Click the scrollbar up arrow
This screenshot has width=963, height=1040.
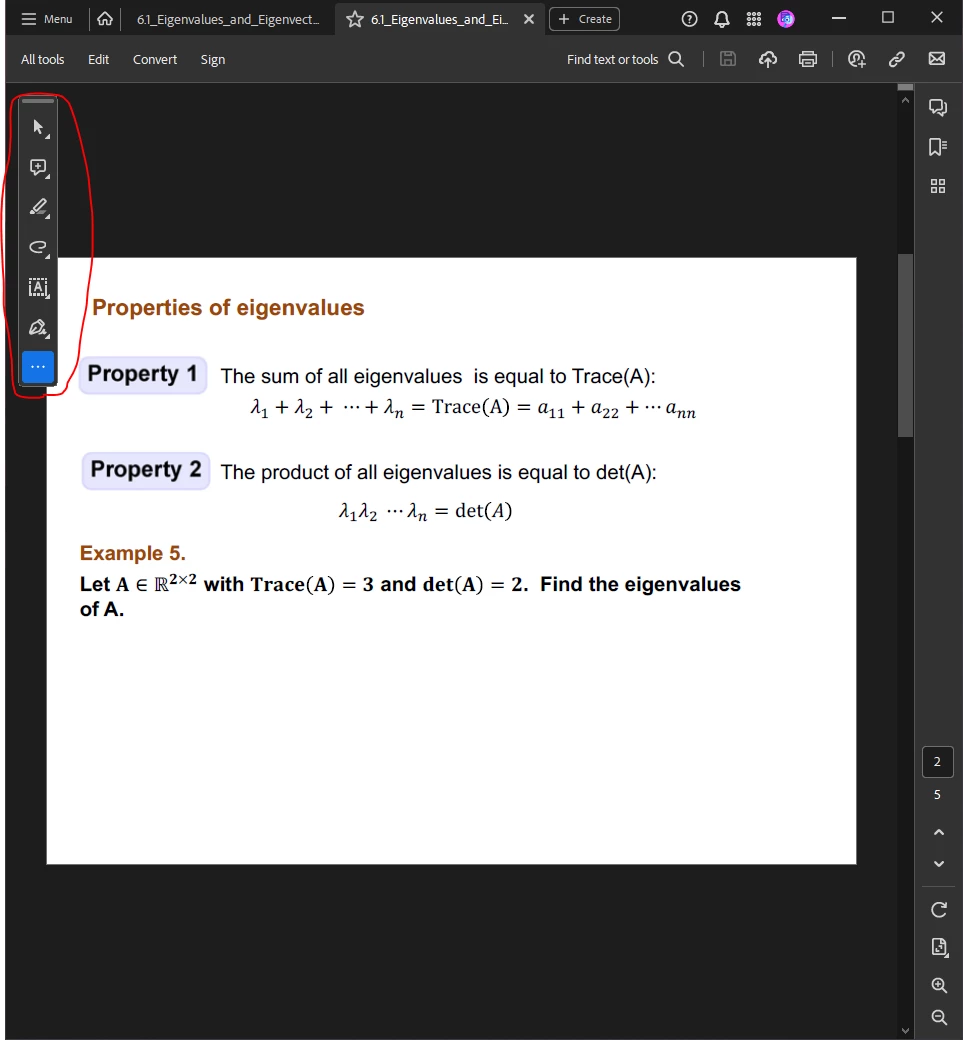point(905,100)
